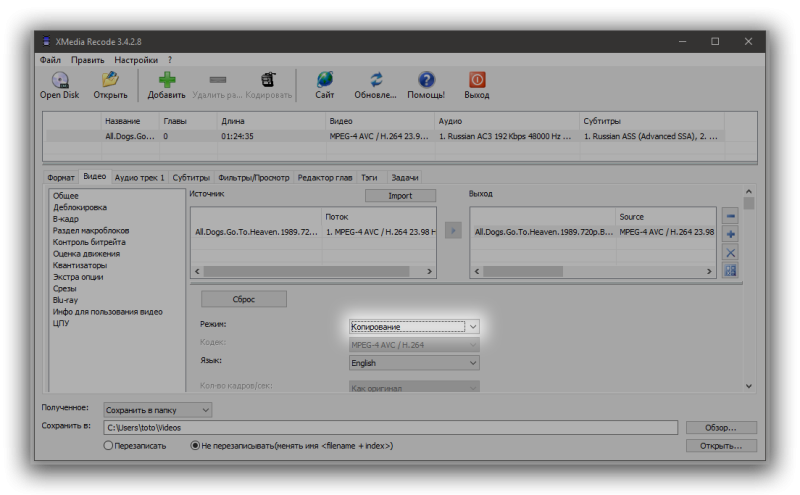The height and width of the screenshot is (495, 800).
Task: Select Раздел макроблоков in the settings list
Action: [91, 231]
